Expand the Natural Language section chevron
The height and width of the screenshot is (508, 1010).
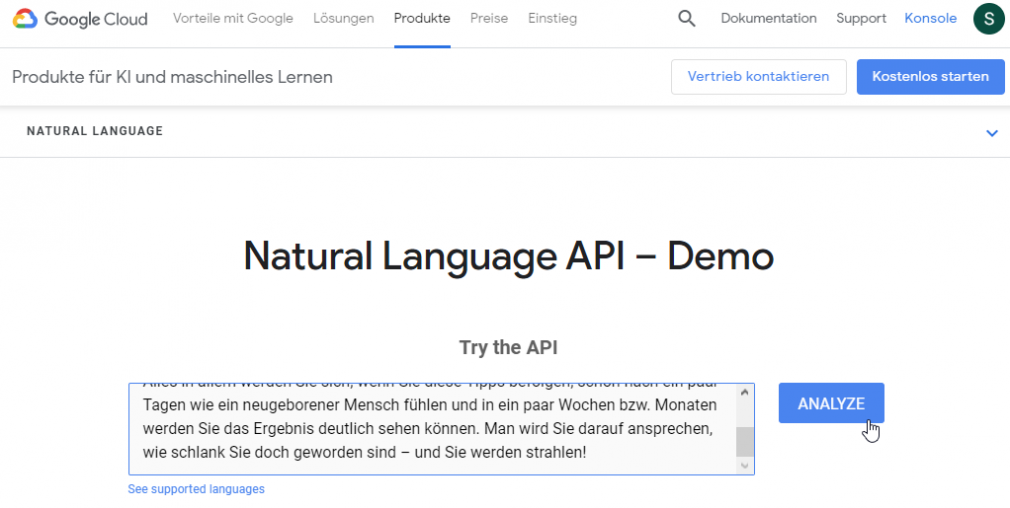[992, 133]
